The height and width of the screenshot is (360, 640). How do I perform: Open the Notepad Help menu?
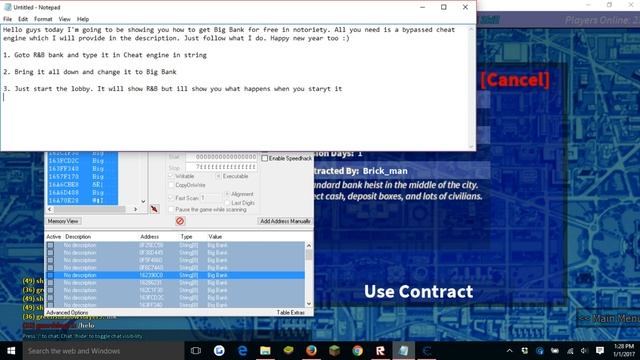[83, 19]
